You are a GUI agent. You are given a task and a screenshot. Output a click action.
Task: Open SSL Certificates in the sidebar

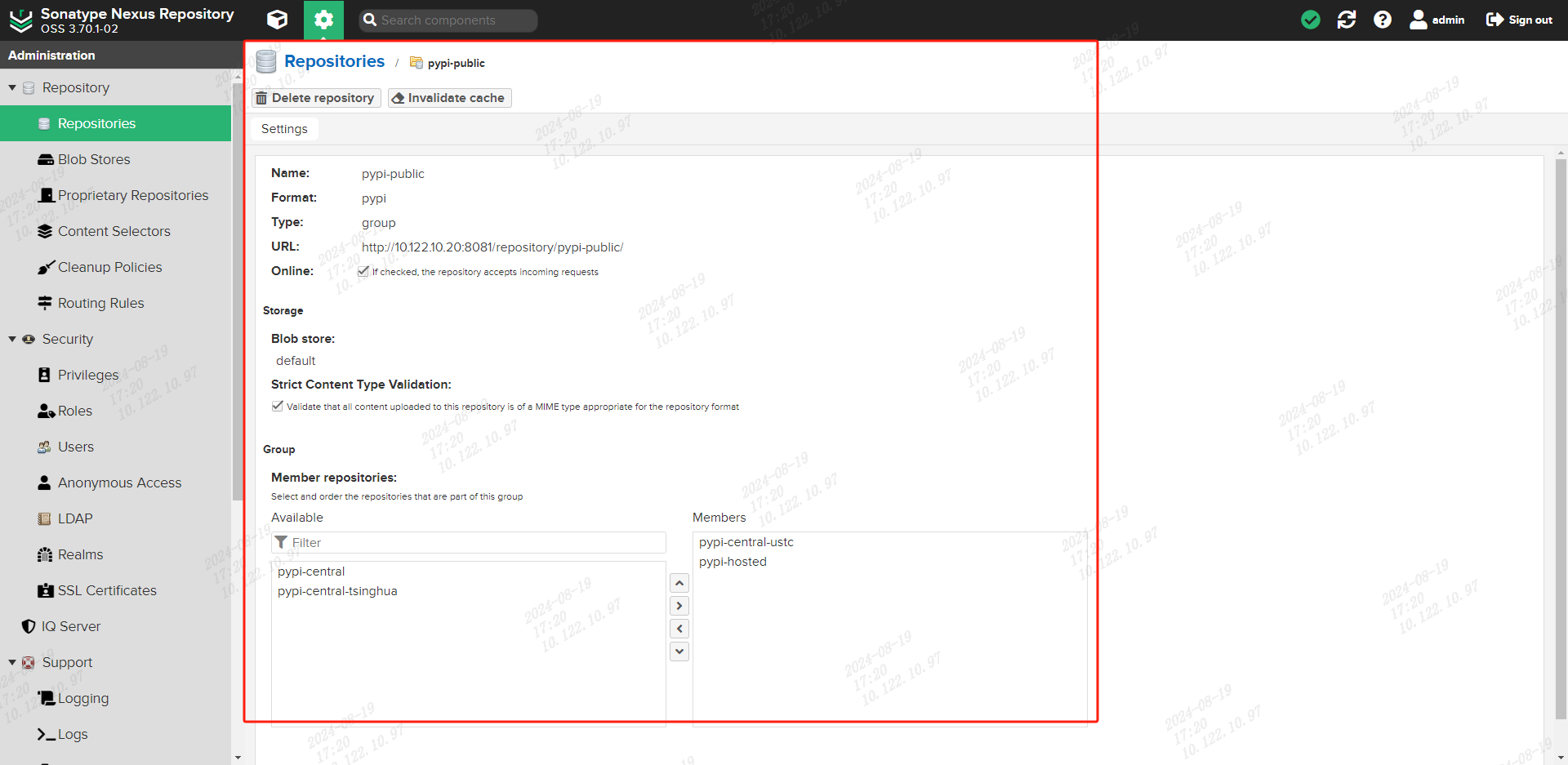[x=115, y=590]
